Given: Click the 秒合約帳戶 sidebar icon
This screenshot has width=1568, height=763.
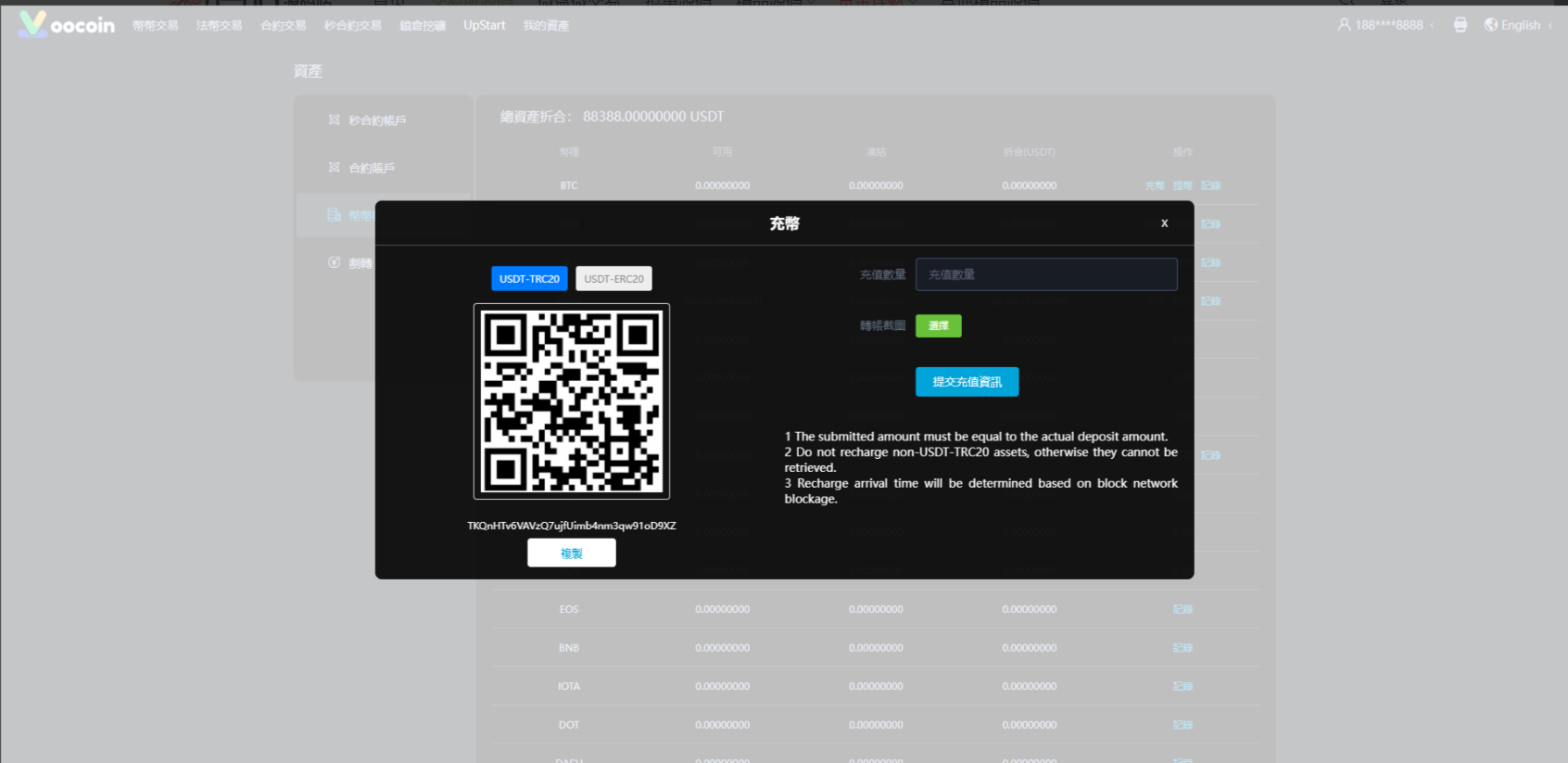Looking at the screenshot, I should tap(335, 120).
